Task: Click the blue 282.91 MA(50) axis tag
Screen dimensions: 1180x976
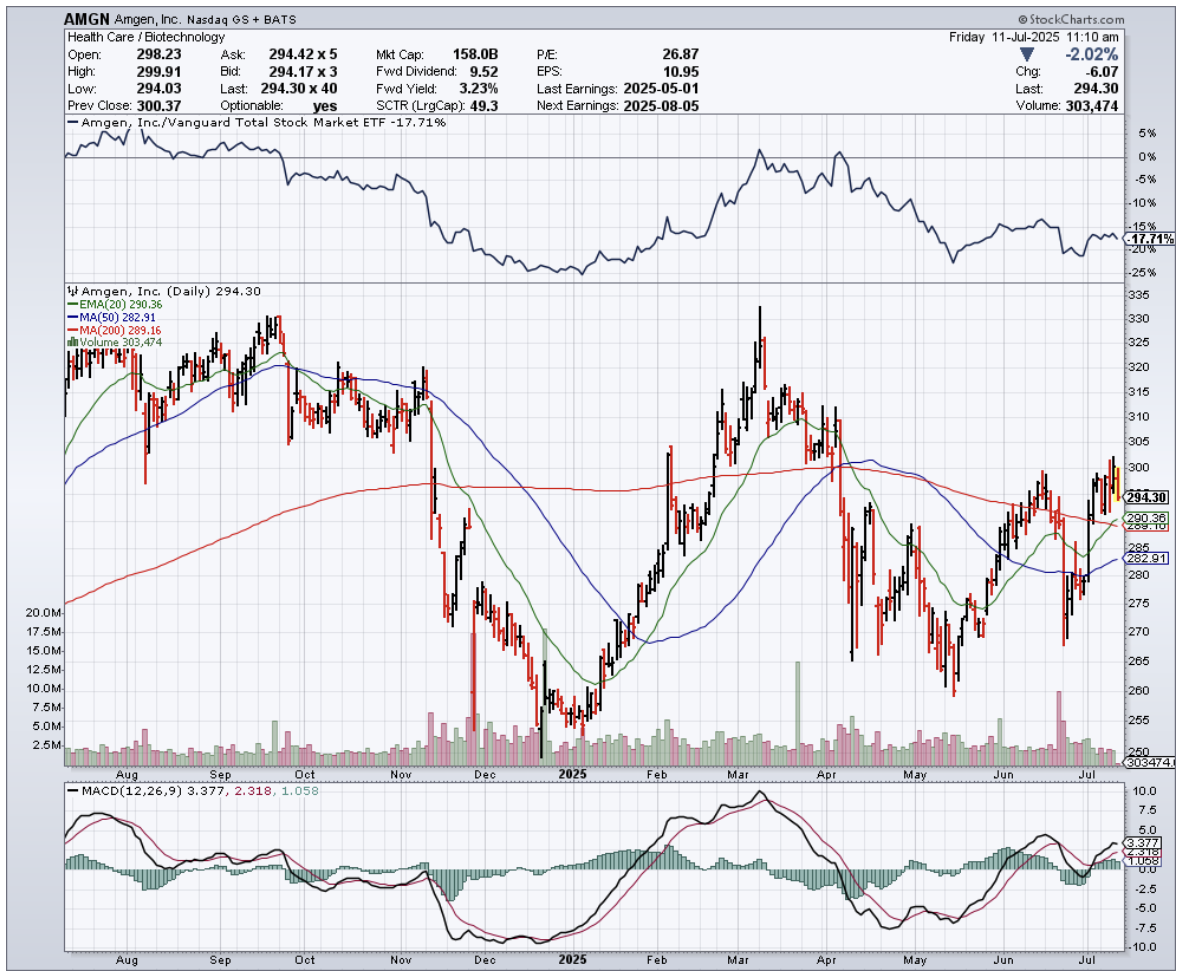Action: pyautogui.click(x=1147, y=559)
